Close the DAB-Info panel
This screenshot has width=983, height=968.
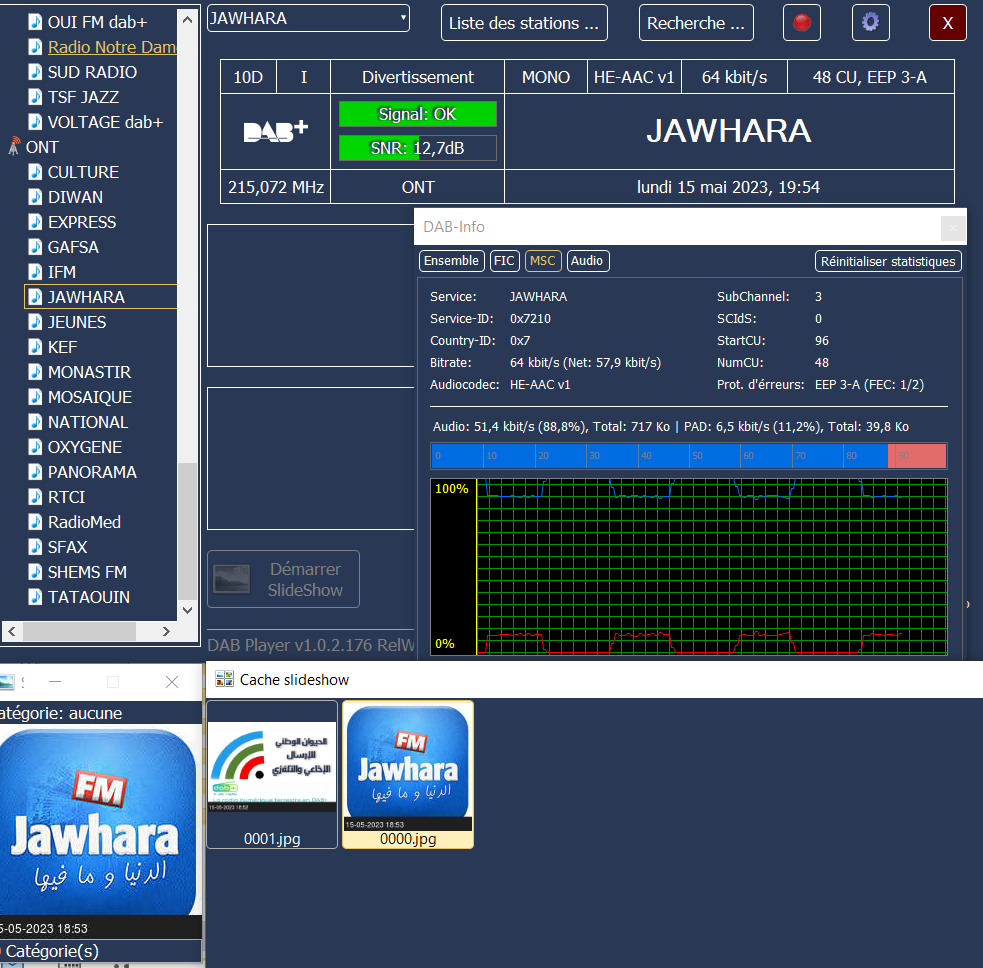coord(953,228)
